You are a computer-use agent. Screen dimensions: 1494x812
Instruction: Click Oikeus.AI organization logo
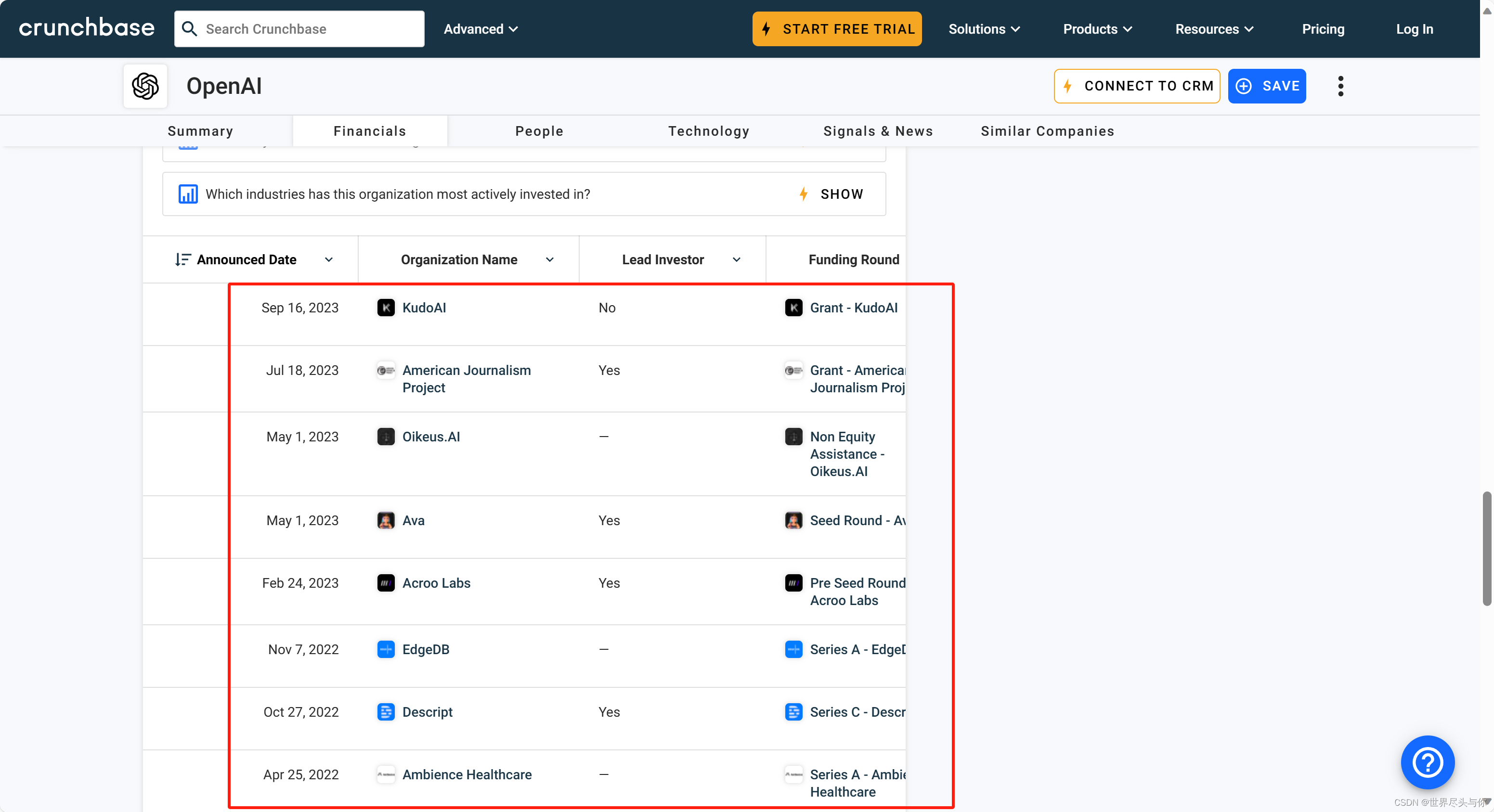click(x=386, y=436)
